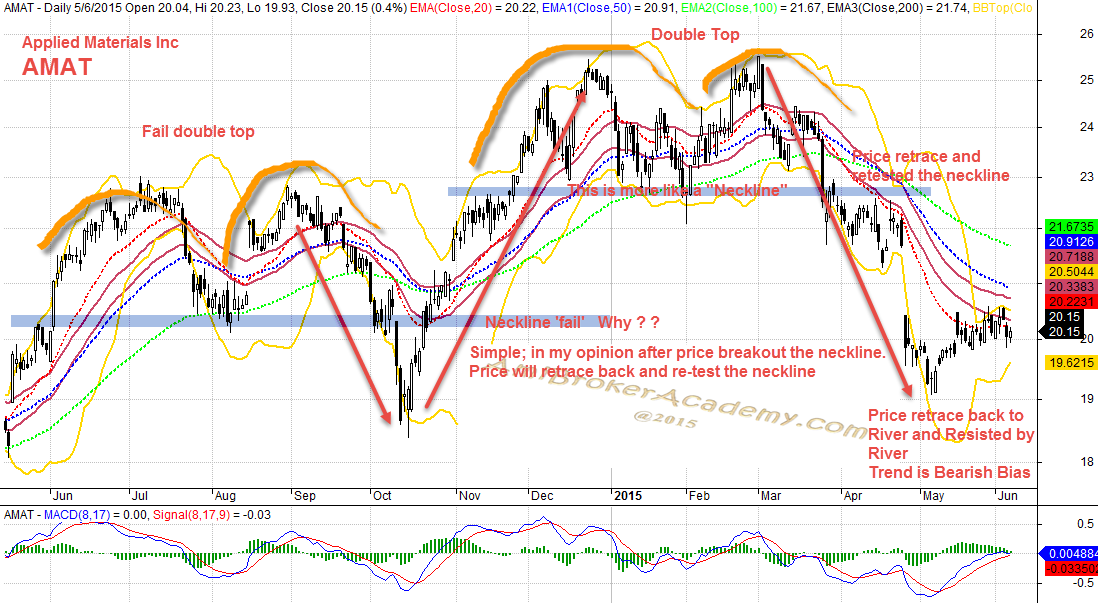Screen dimensions: 1098x603
Task: Click the "Double Top" annotation
Action: click(x=695, y=34)
